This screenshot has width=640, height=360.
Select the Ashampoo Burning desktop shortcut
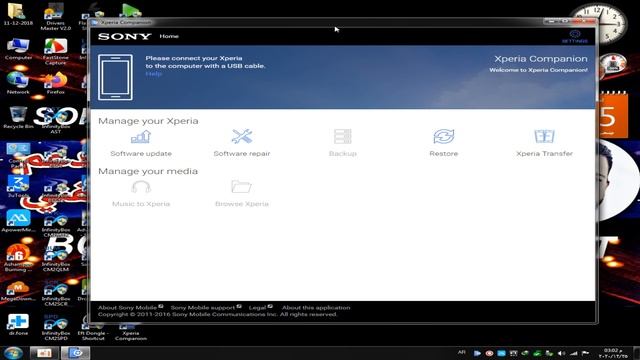pyautogui.click(x=18, y=258)
